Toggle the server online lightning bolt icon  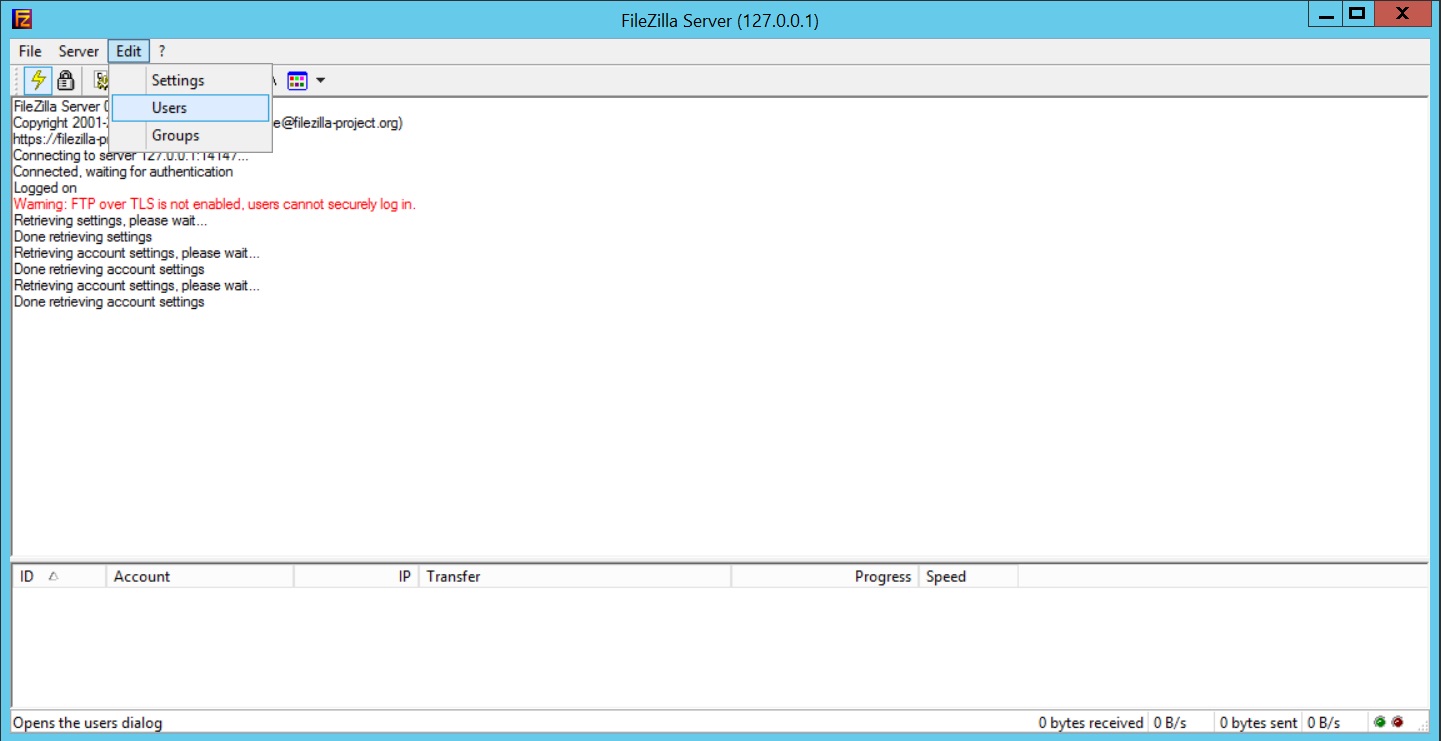(x=37, y=80)
